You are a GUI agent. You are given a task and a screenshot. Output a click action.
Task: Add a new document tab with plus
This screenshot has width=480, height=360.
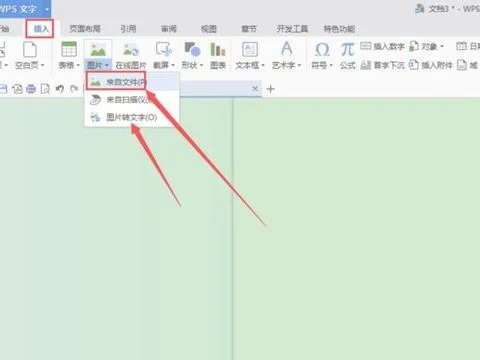click(271, 89)
